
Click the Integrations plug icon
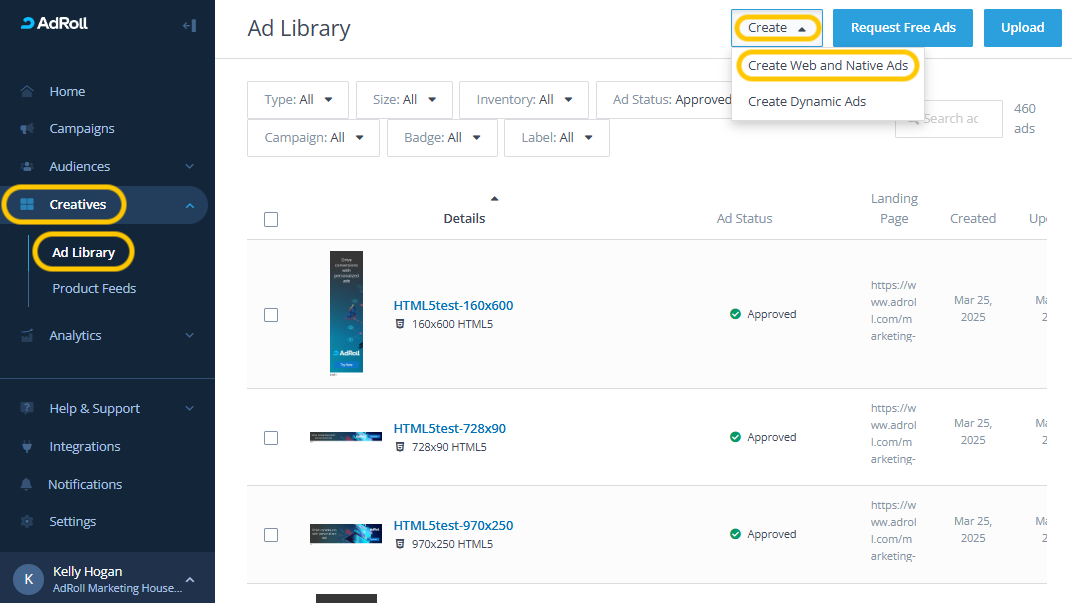point(27,447)
